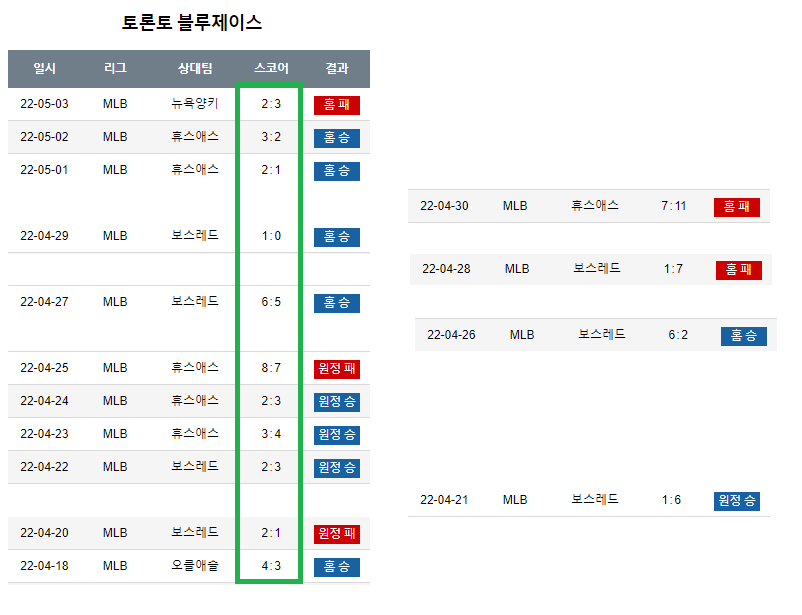
Task: Open the 뉴욕양키 opponent team link
Action: (x=195, y=104)
